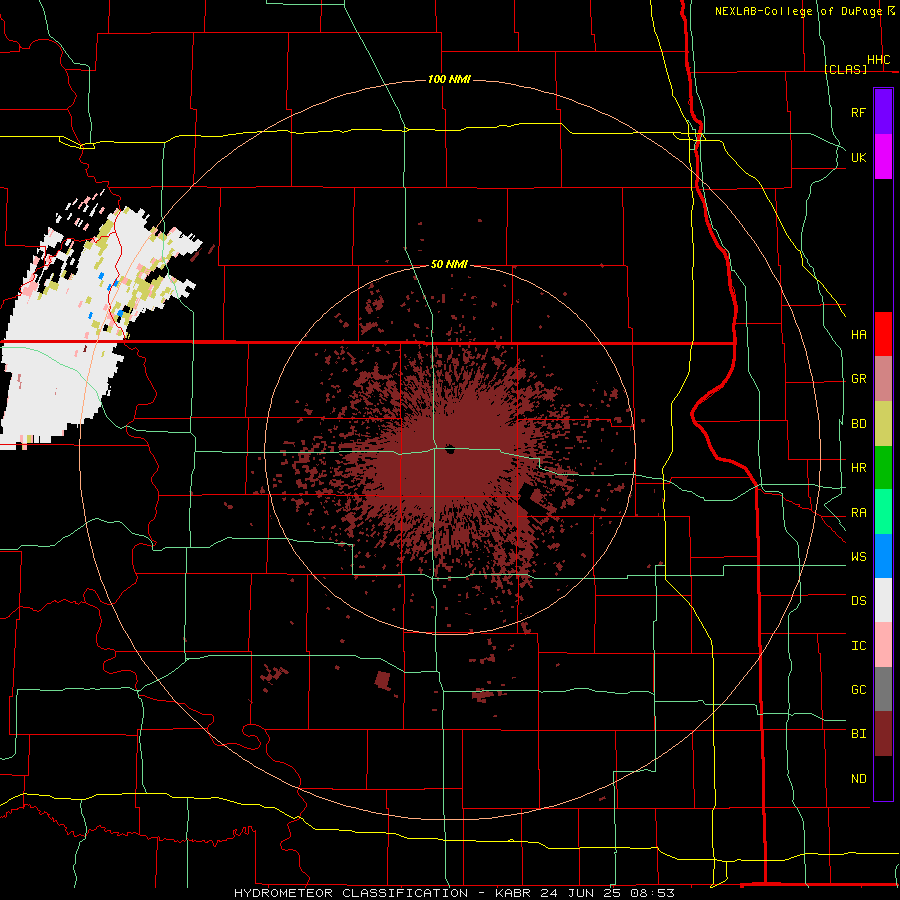Click the RF purple legend color swatch
Screen dimensions: 900x900
(883, 112)
